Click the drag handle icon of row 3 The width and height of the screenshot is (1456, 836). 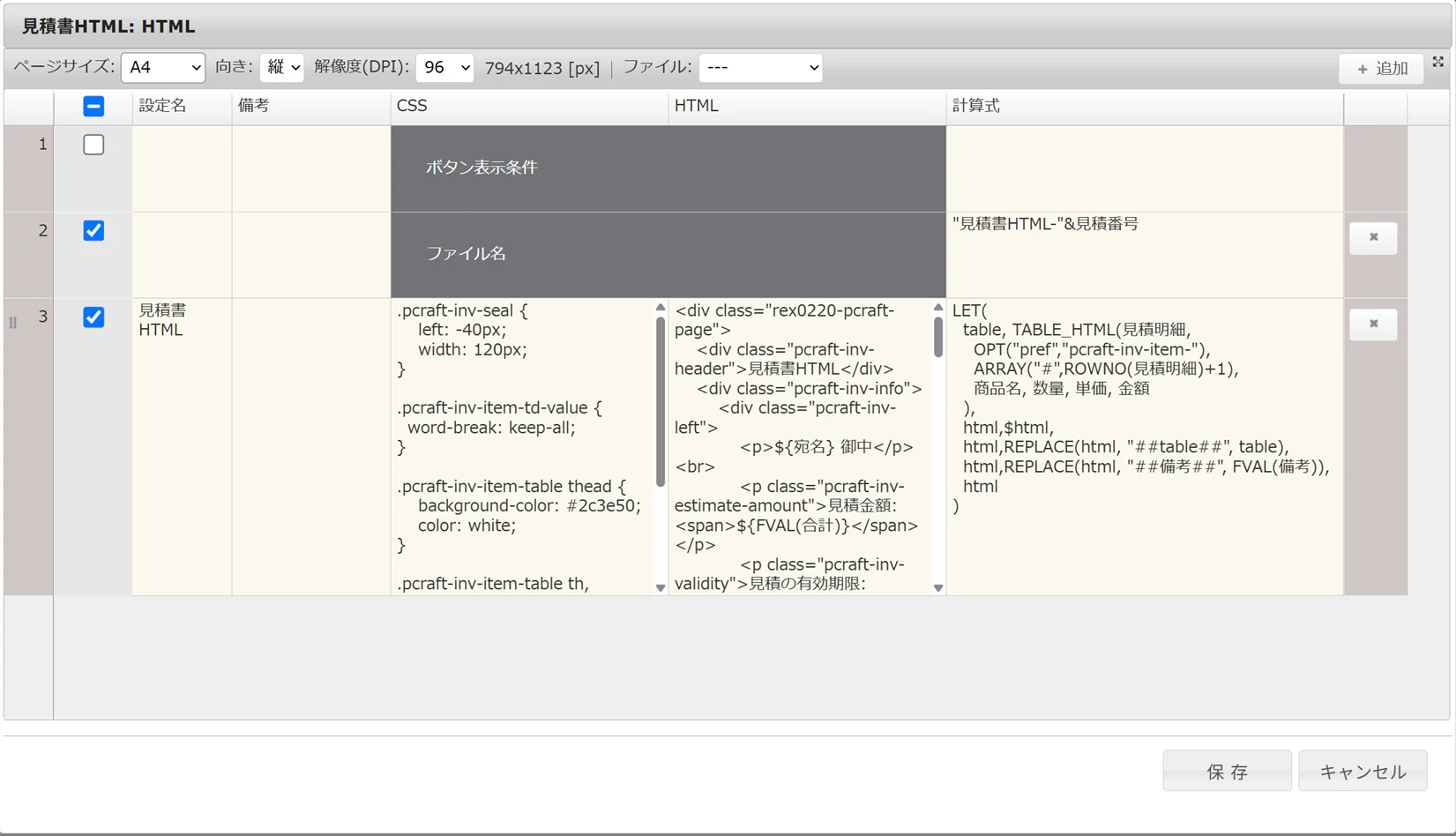13,323
